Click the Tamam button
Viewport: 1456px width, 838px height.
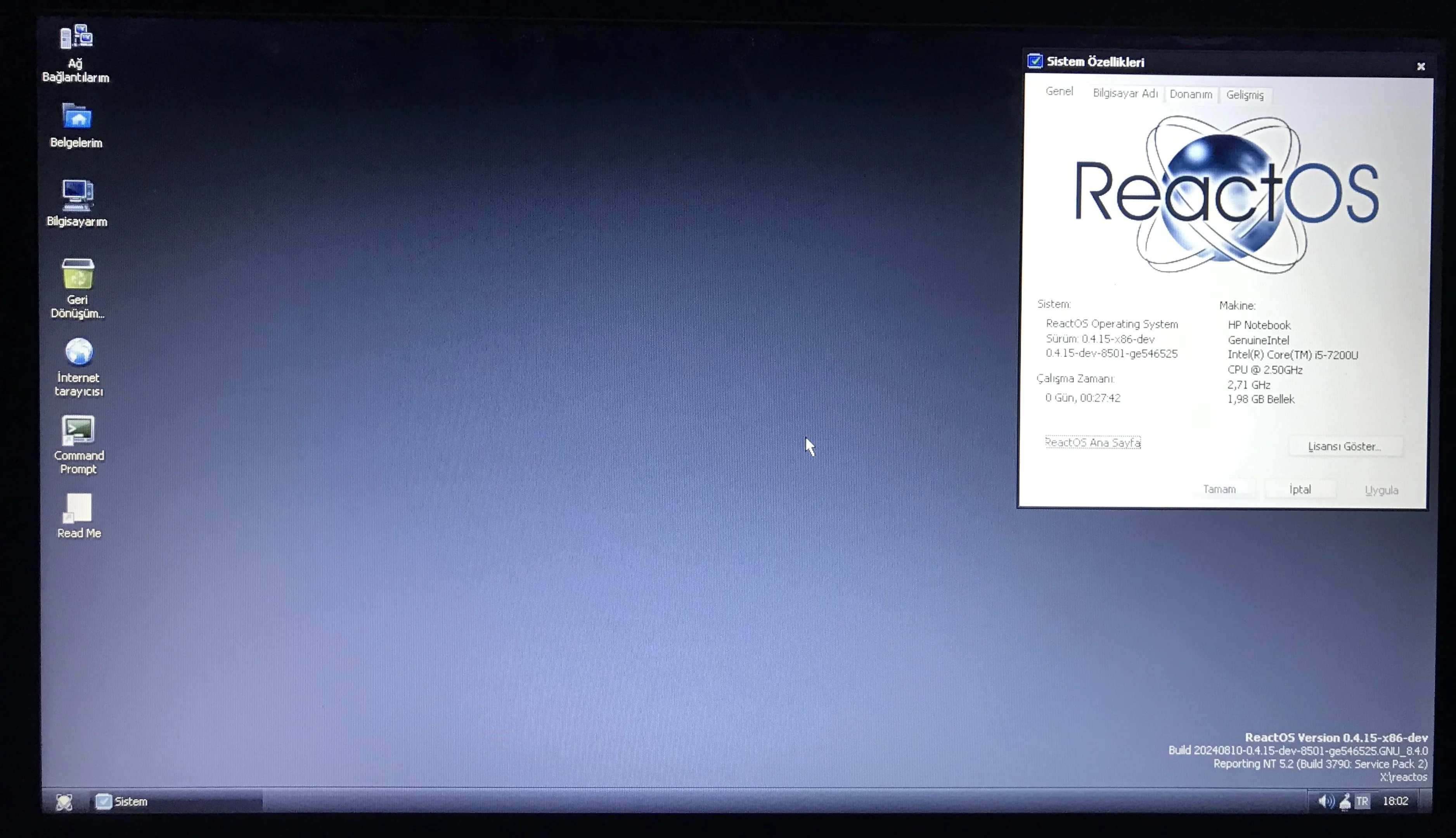(1219, 489)
